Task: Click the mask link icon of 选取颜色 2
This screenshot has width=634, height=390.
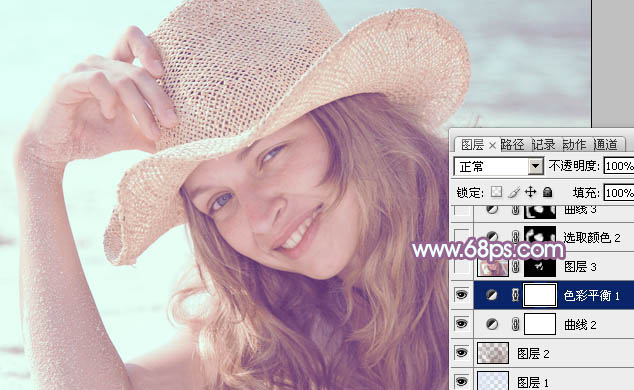Action: coord(515,237)
